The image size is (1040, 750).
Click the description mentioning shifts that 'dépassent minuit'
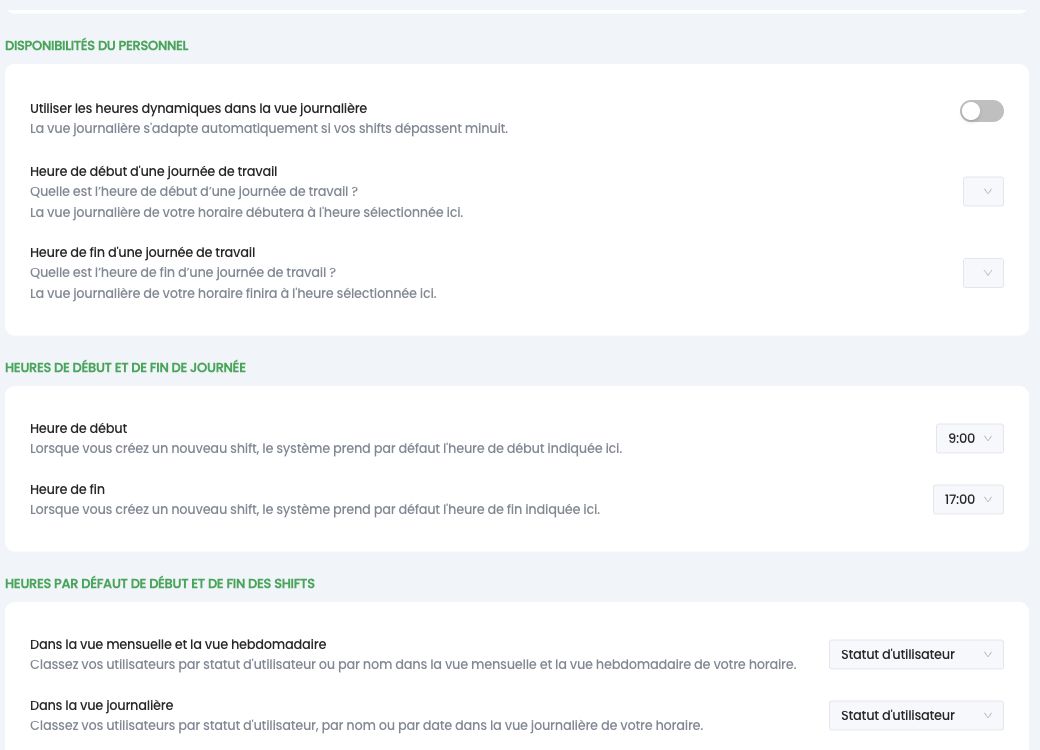point(269,128)
